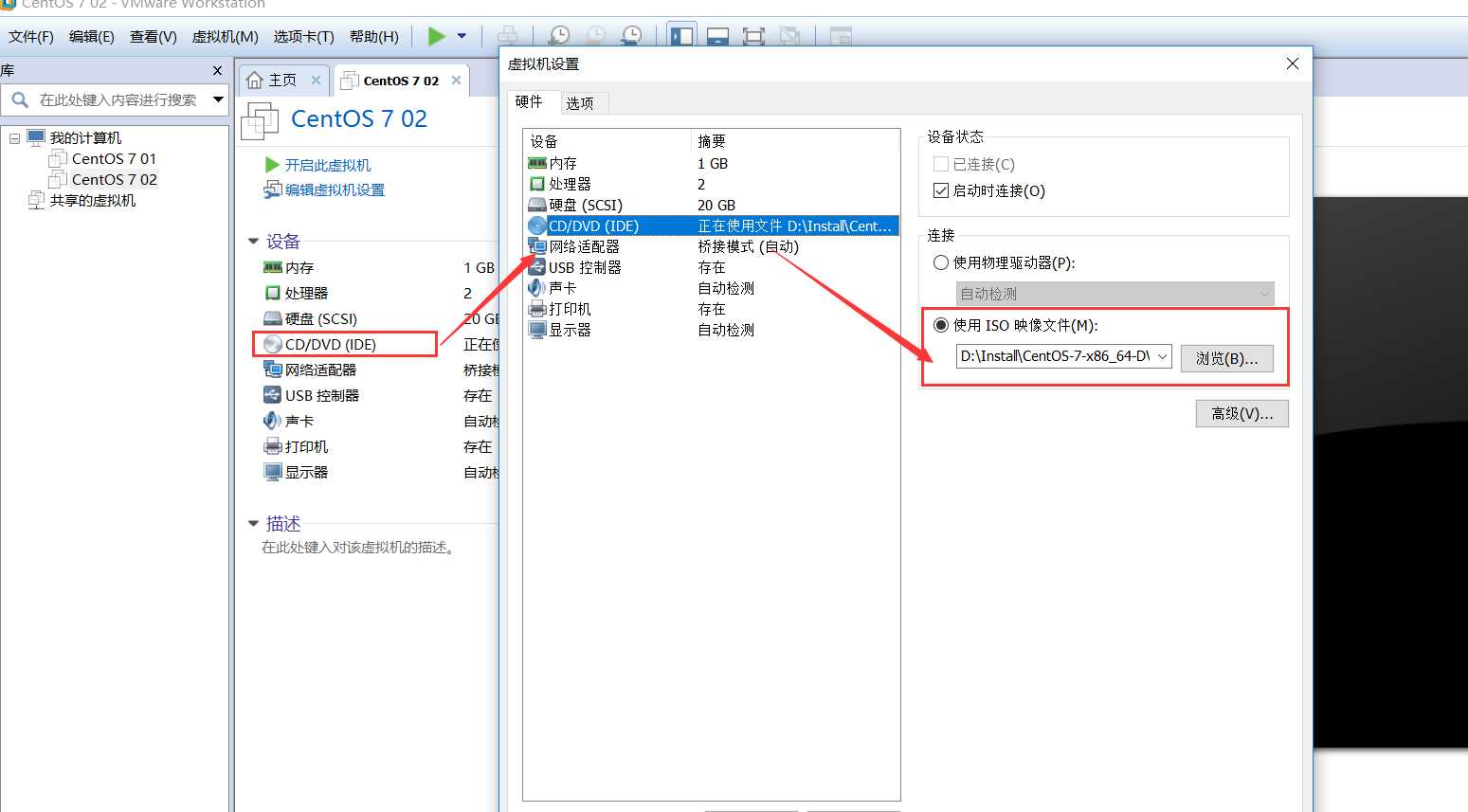
Task: Select USB 控制器 row in settings dialog
Action: (x=711, y=267)
